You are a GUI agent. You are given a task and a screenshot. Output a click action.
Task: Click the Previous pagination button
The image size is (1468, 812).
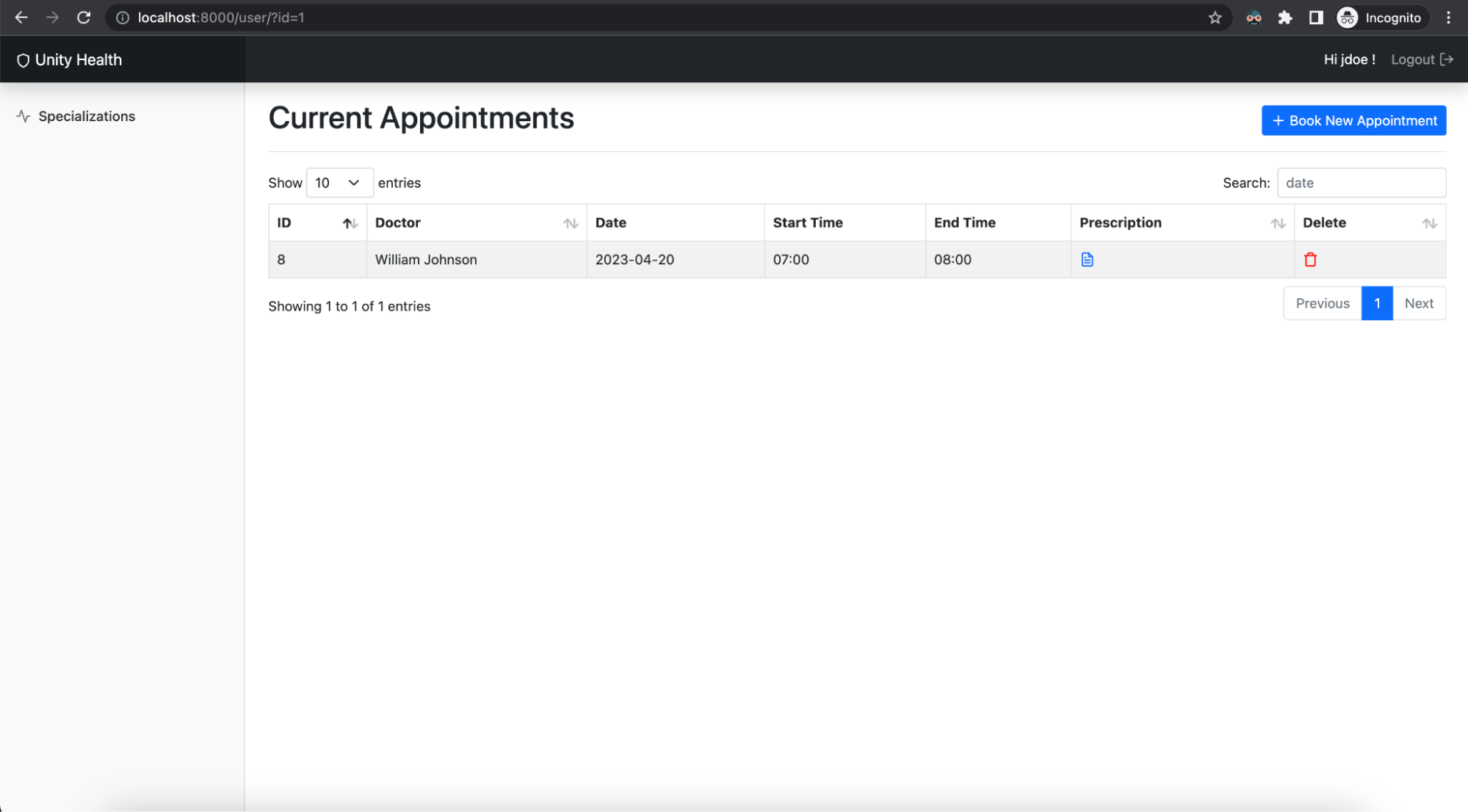coord(1322,303)
